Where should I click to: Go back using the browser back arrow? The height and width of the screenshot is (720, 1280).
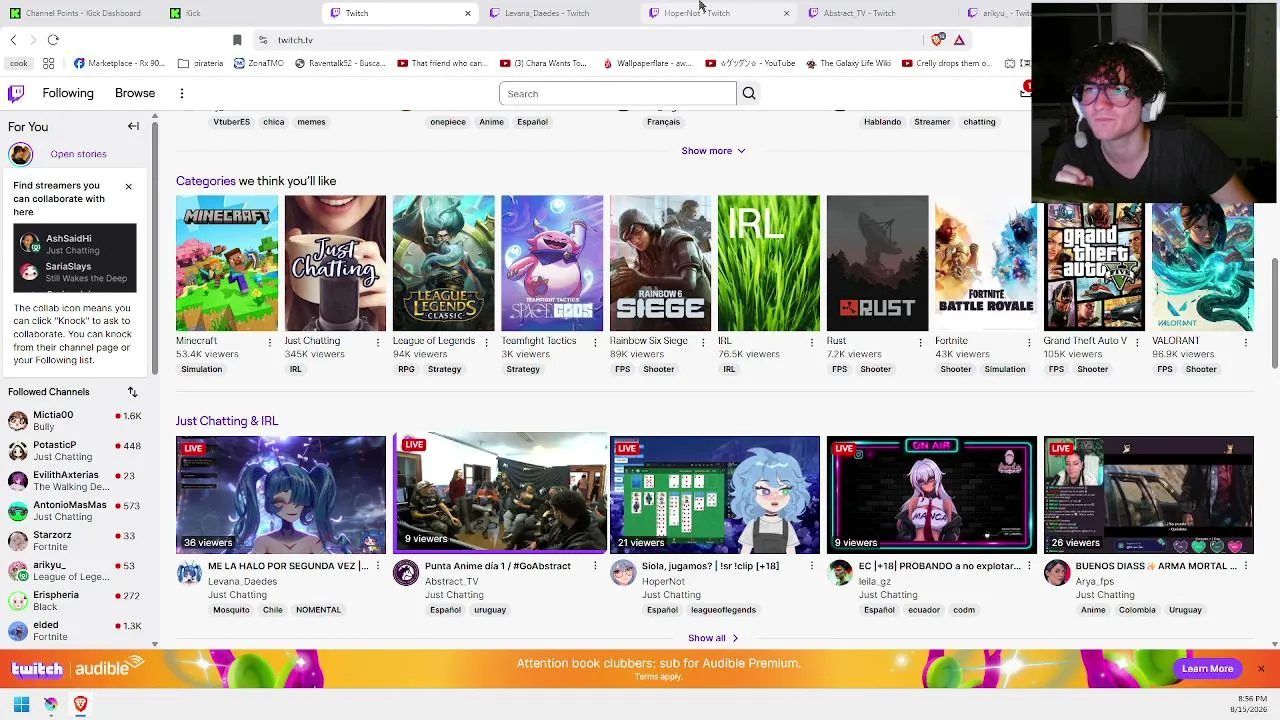tap(13, 40)
